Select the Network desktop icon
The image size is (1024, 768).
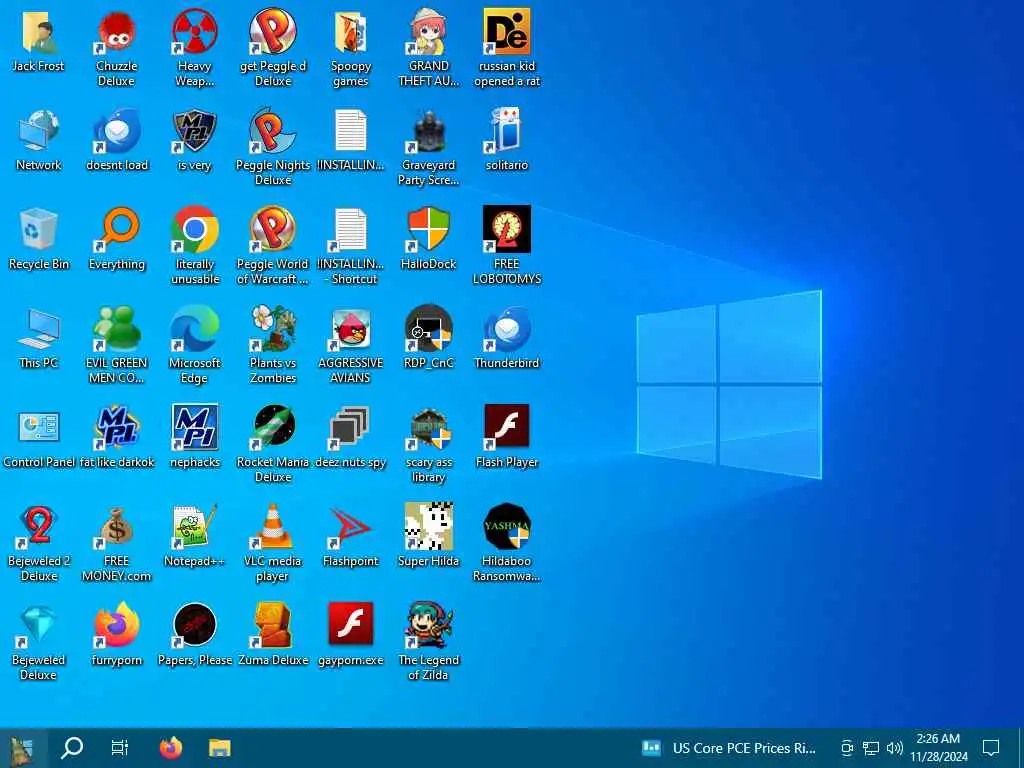pos(39,131)
